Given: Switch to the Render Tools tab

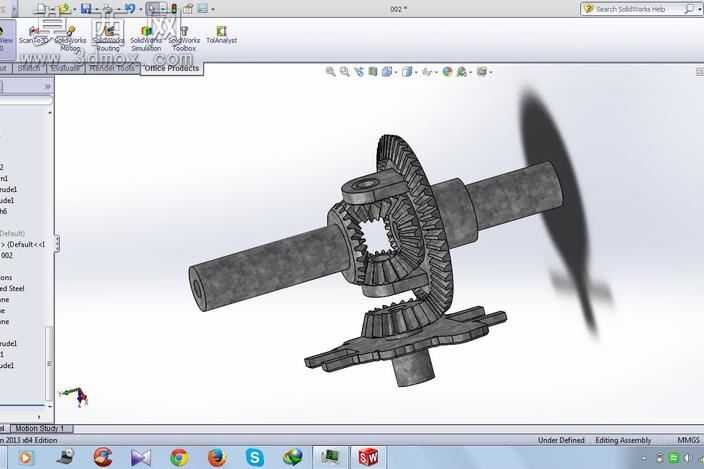Looking at the screenshot, I should 112,68.
